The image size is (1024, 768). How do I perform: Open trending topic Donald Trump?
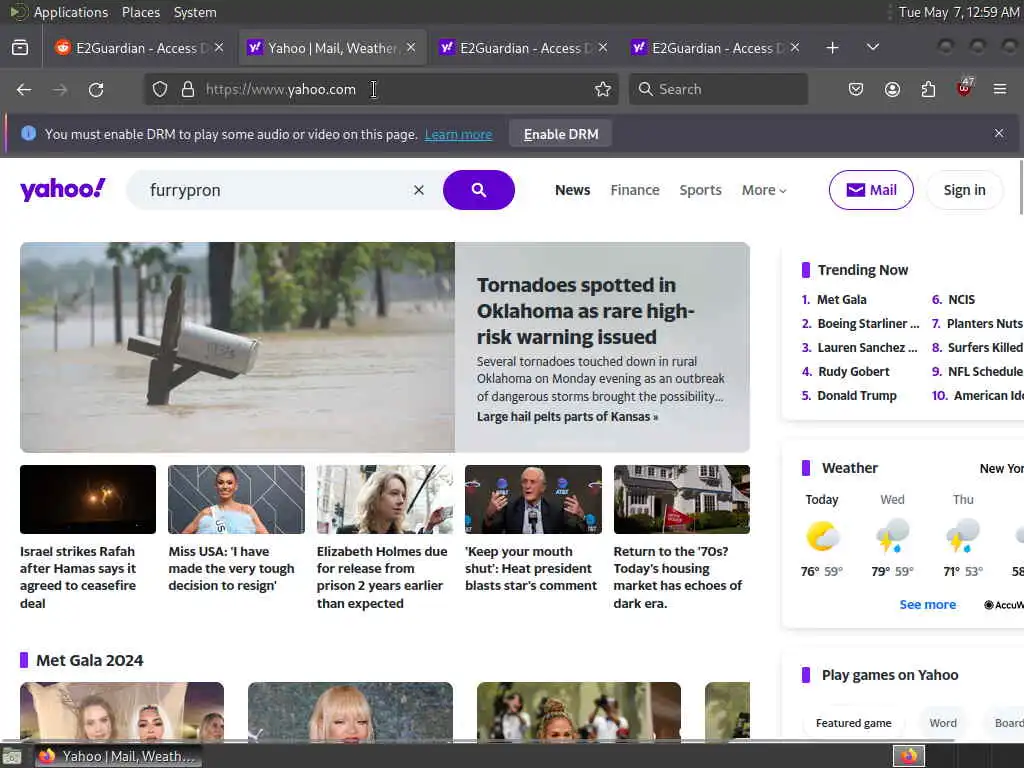[x=857, y=396]
